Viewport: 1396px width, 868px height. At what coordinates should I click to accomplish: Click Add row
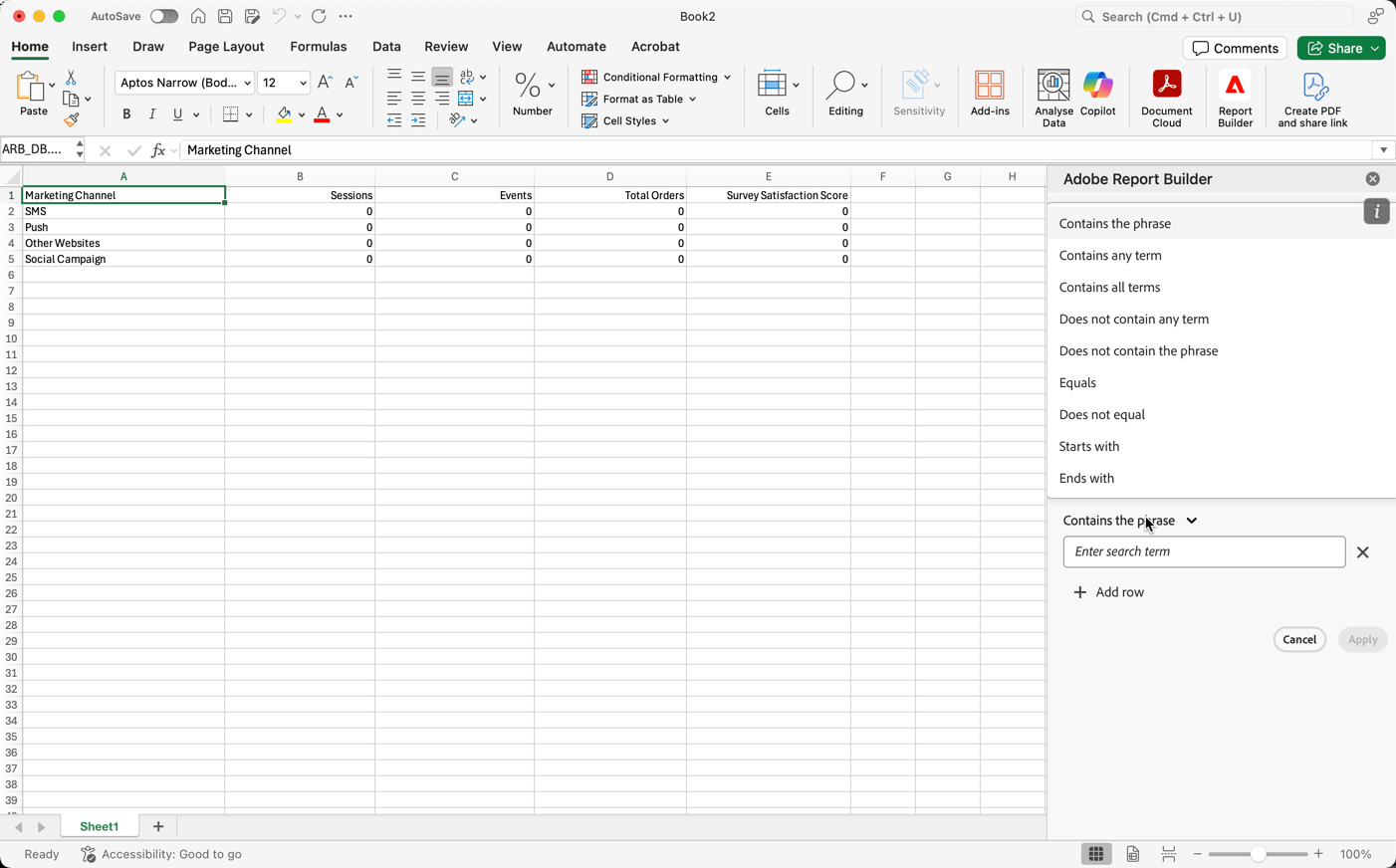coord(1108,592)
